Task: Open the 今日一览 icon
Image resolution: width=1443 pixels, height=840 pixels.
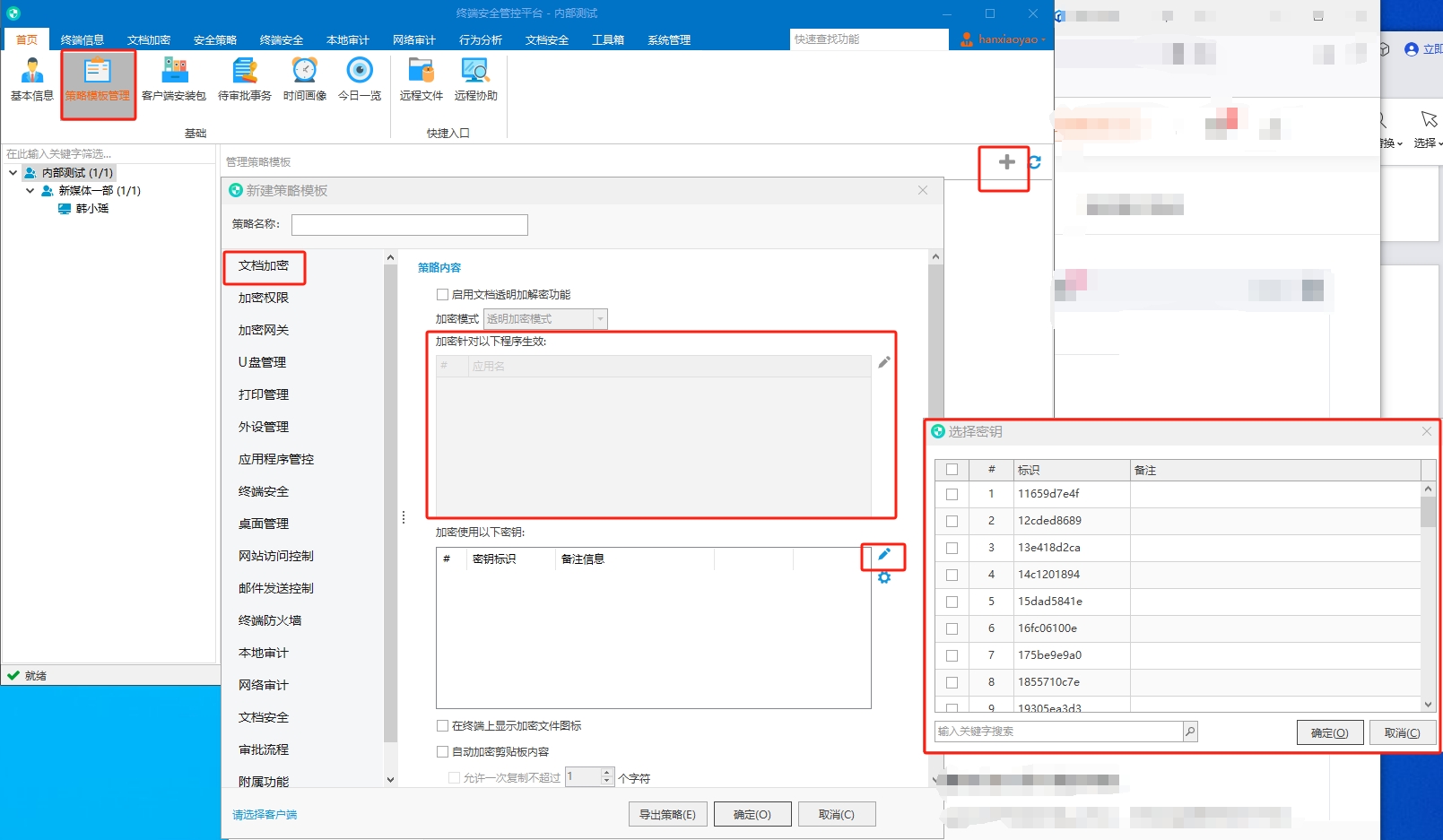Action: tap(360, 80)
